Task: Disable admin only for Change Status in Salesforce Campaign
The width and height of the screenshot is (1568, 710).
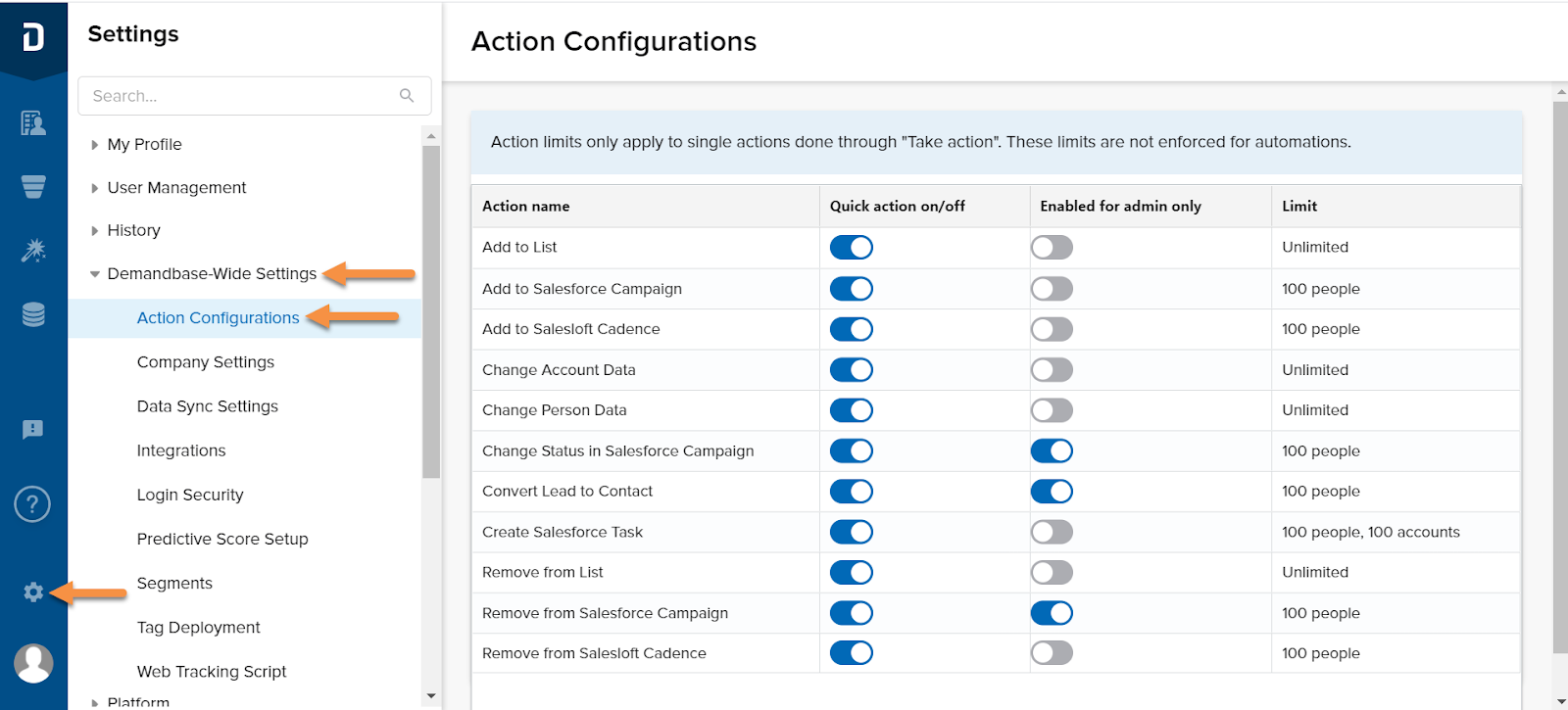Action: click(1052, 450)
